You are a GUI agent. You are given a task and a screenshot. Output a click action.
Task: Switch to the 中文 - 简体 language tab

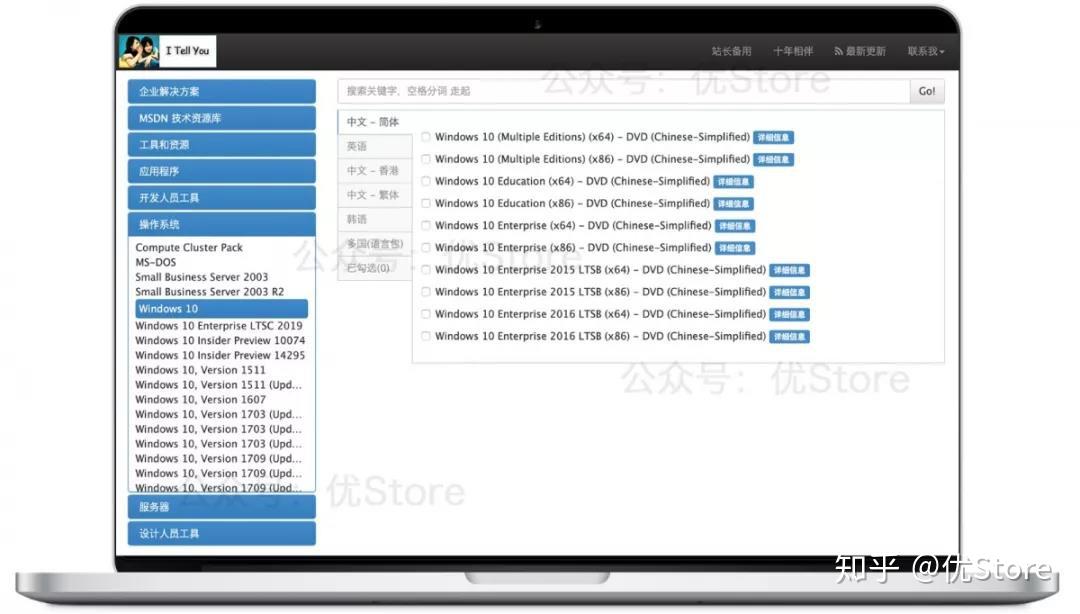pyautogui.click(x=375, y=122)
